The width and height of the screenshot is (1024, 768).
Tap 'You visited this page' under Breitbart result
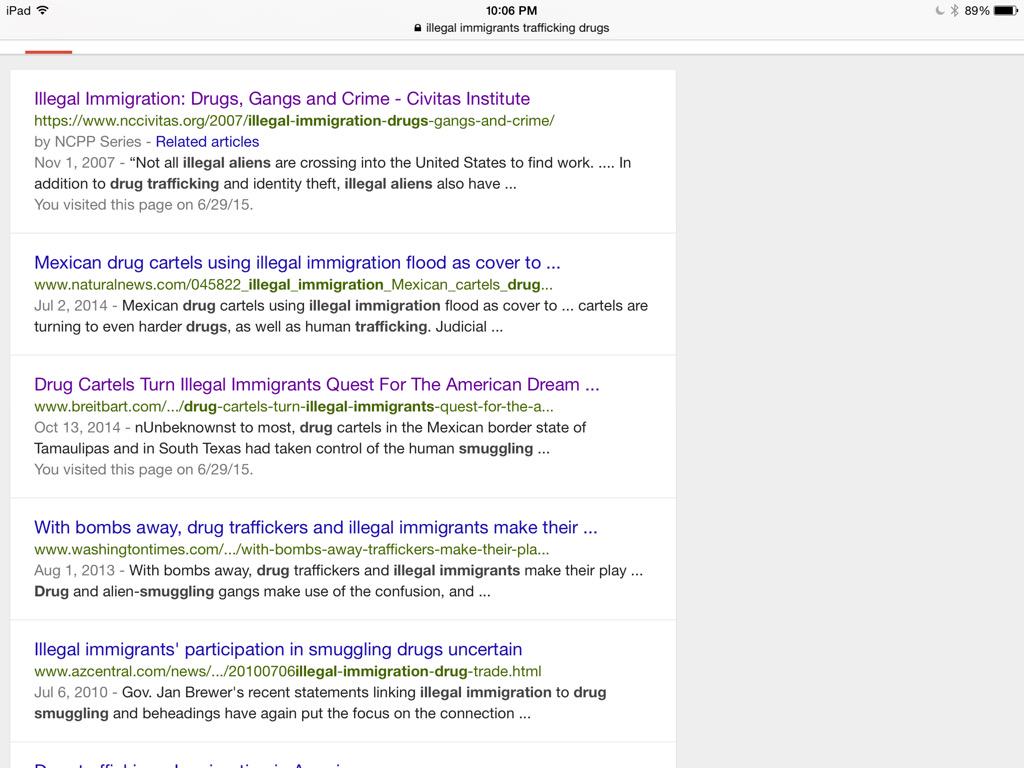[x=144, y=470]
